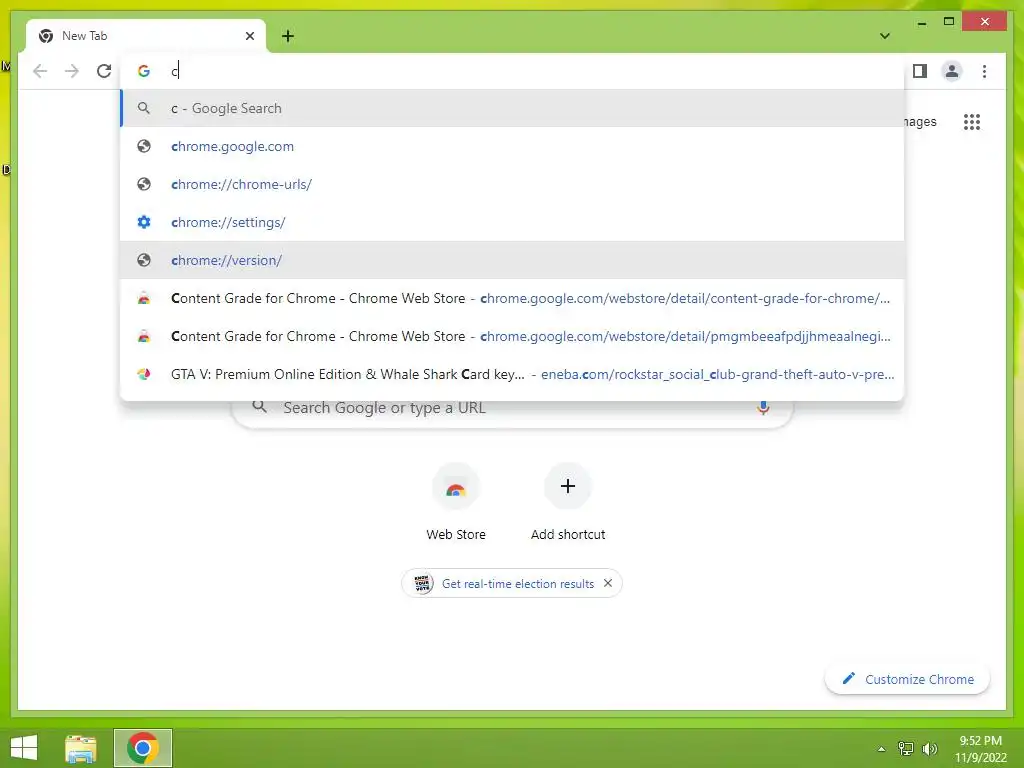Show hidden system tray icons
Viewport: 1024px width, 768px height.
coord(882,749)
